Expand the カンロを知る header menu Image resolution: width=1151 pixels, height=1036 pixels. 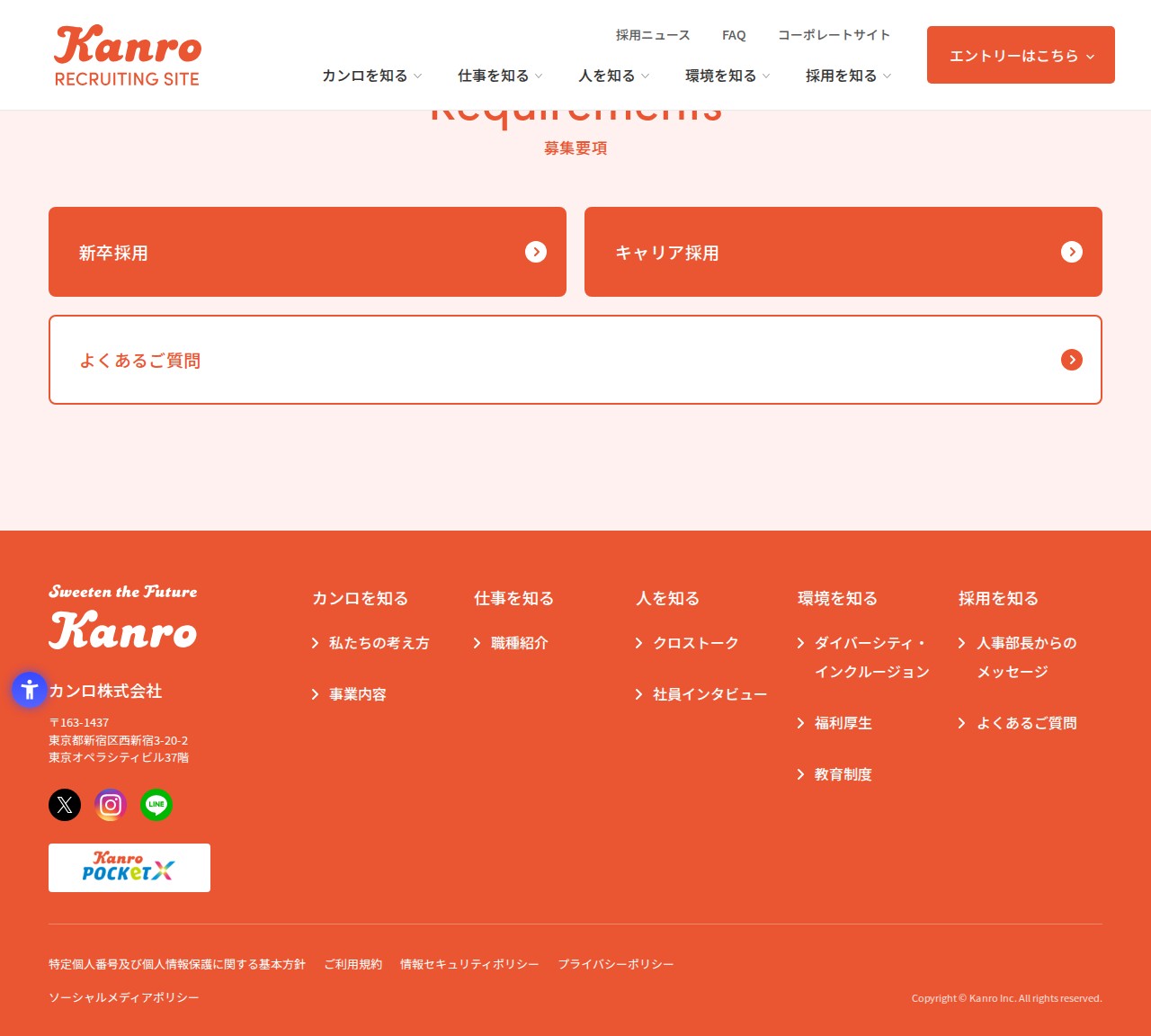pos(371,76)
